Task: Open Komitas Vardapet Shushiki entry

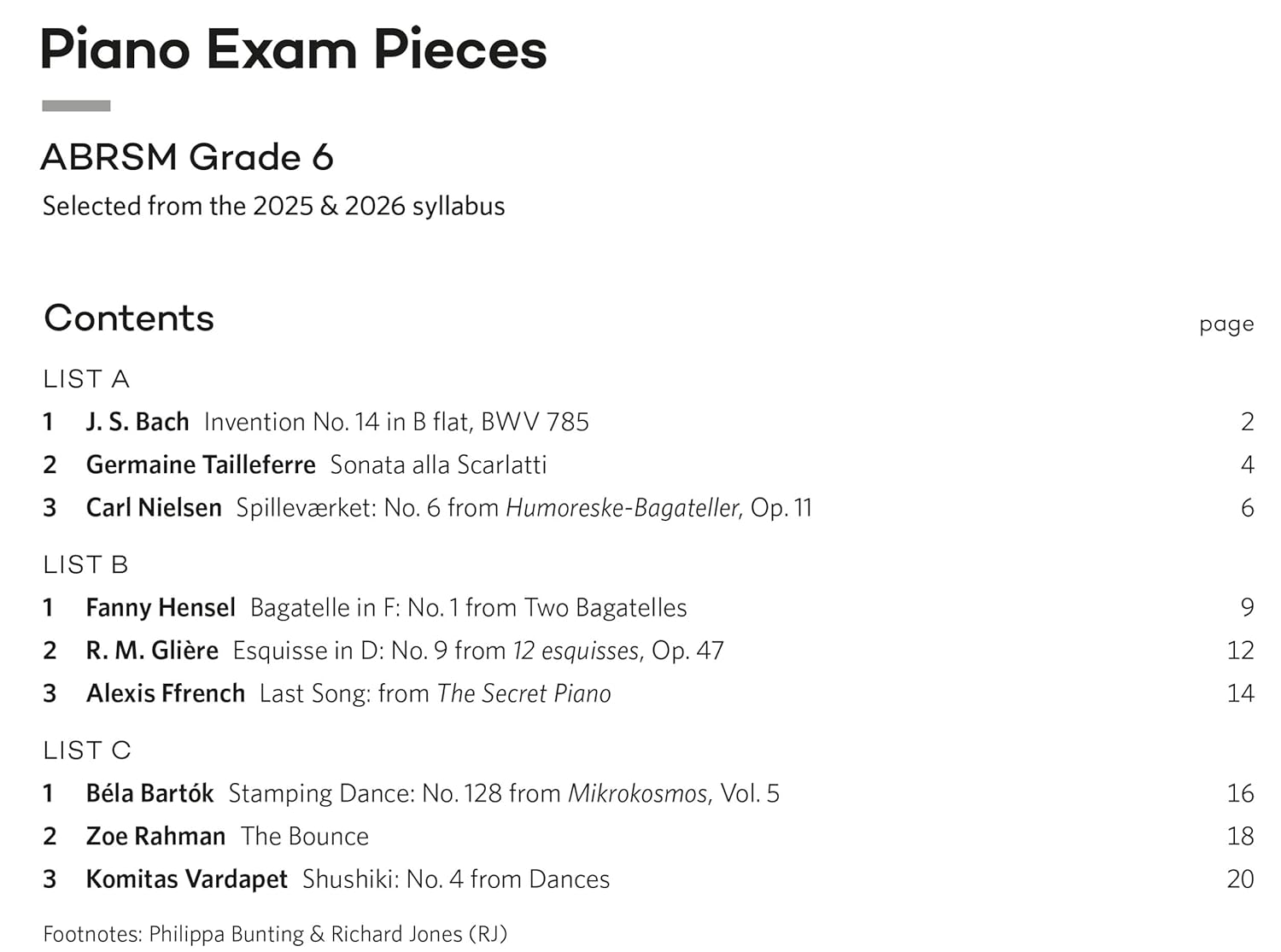Action: pyautogui.click(x=649, y=879)
